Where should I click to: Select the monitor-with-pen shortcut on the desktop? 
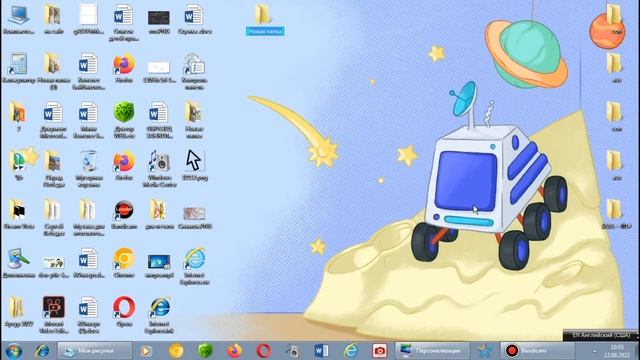pyautogui.click(x=18, y=263)
